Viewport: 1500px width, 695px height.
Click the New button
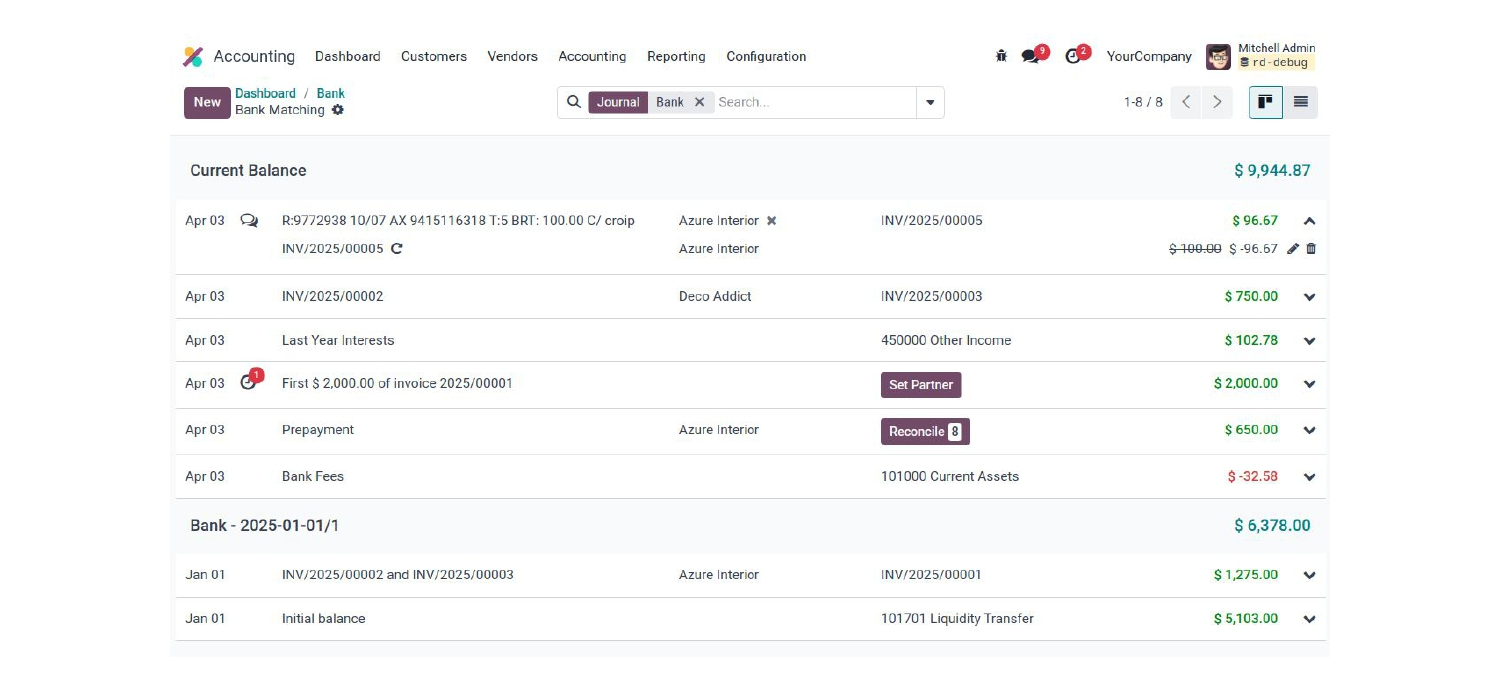(207, 102)
